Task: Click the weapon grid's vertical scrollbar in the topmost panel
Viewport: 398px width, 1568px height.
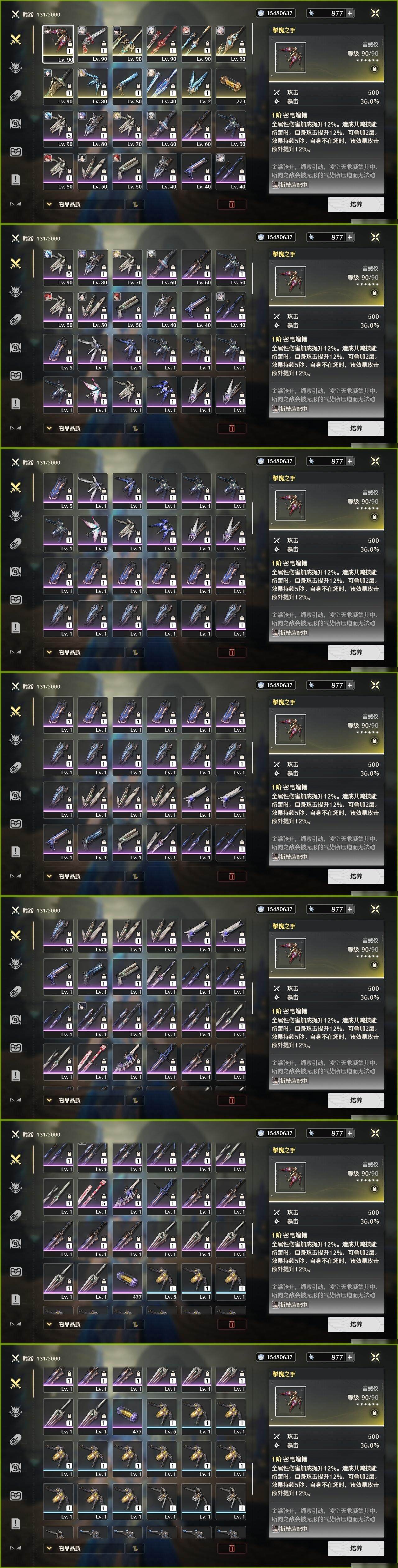Action: tap(252, 40)
